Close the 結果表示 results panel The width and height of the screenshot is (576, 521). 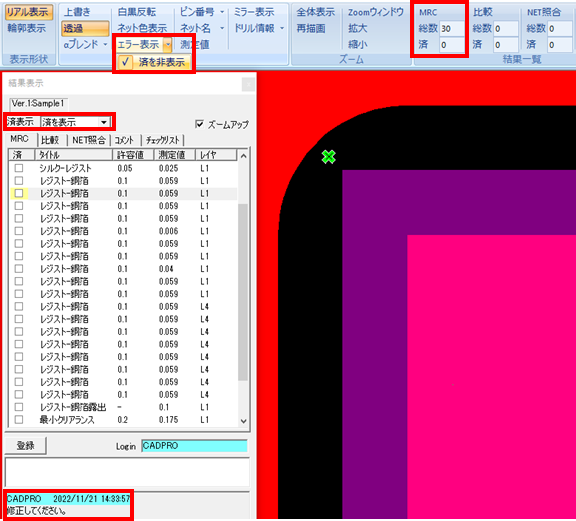(x=248, y=85)
